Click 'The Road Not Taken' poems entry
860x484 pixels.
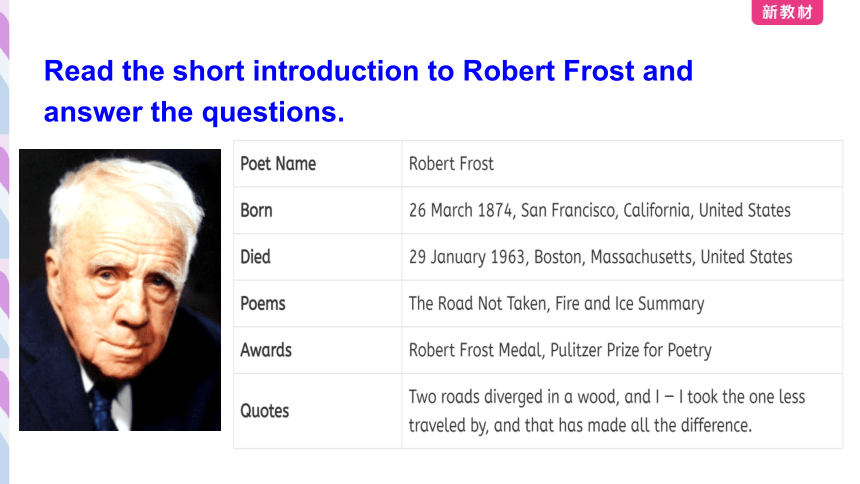click(x=477, y=303)
